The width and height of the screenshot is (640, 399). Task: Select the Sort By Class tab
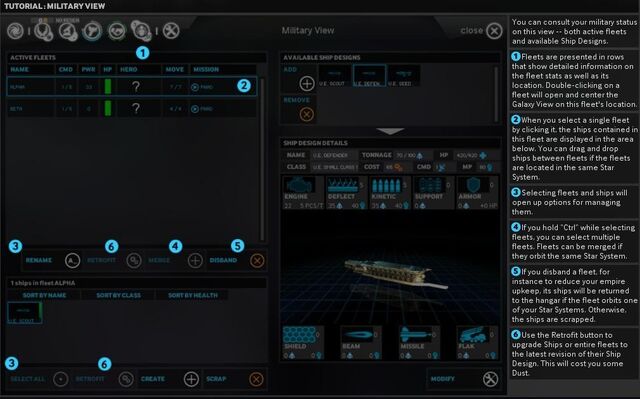(x=118, y=295)
